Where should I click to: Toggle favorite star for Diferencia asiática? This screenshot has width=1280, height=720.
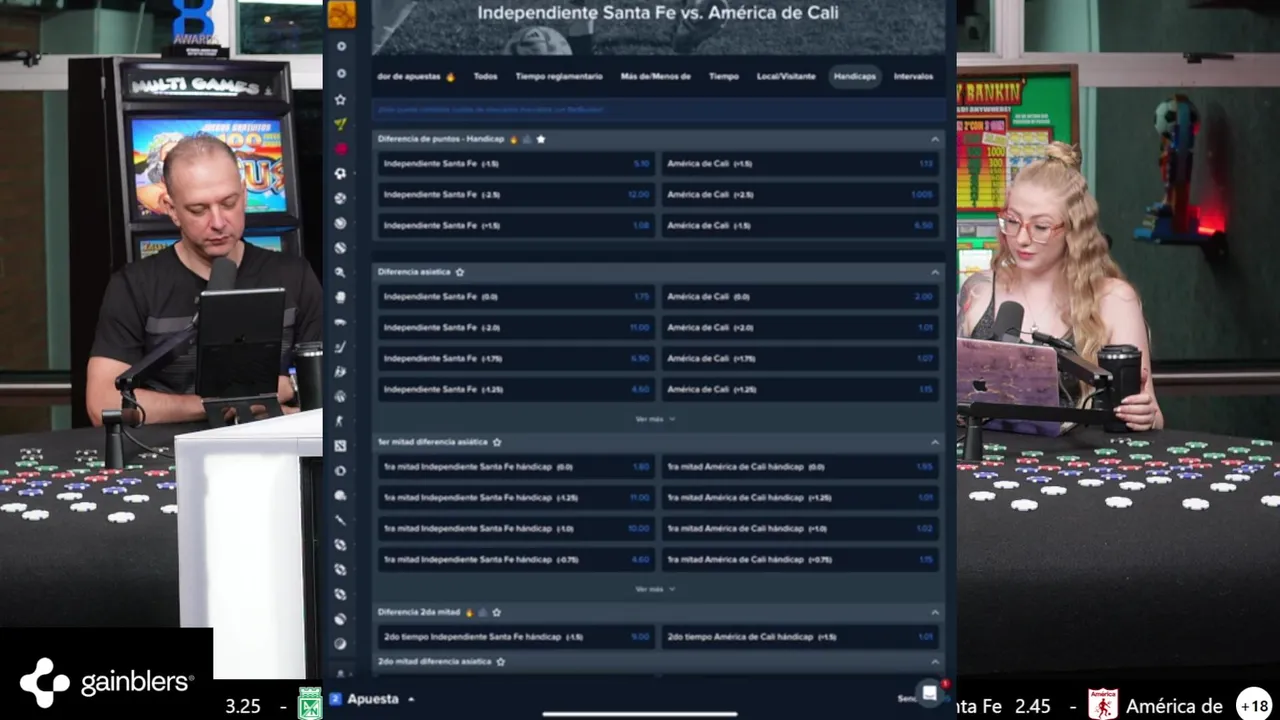460,272
